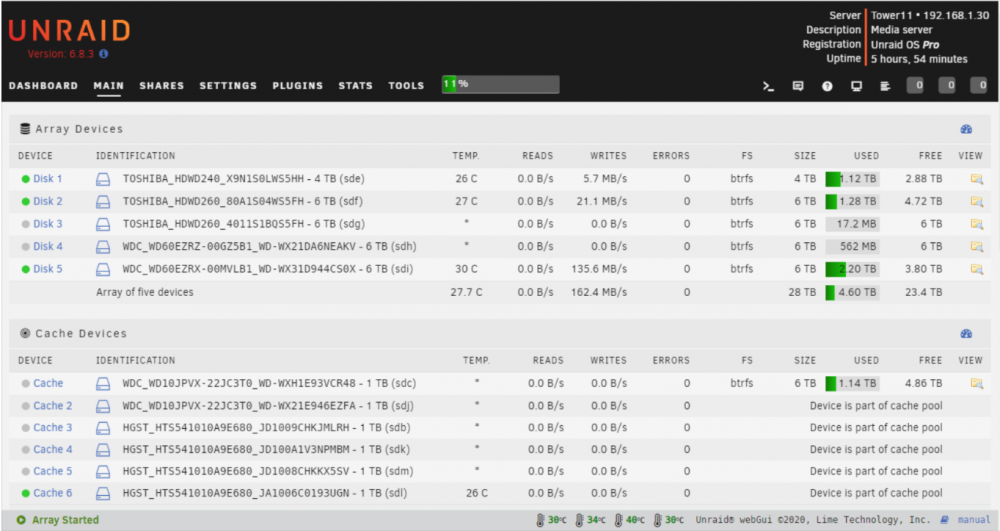Click the drive icon for Cache 3
The width and height of the screenshot is (1000, 531).
point(103,428)
